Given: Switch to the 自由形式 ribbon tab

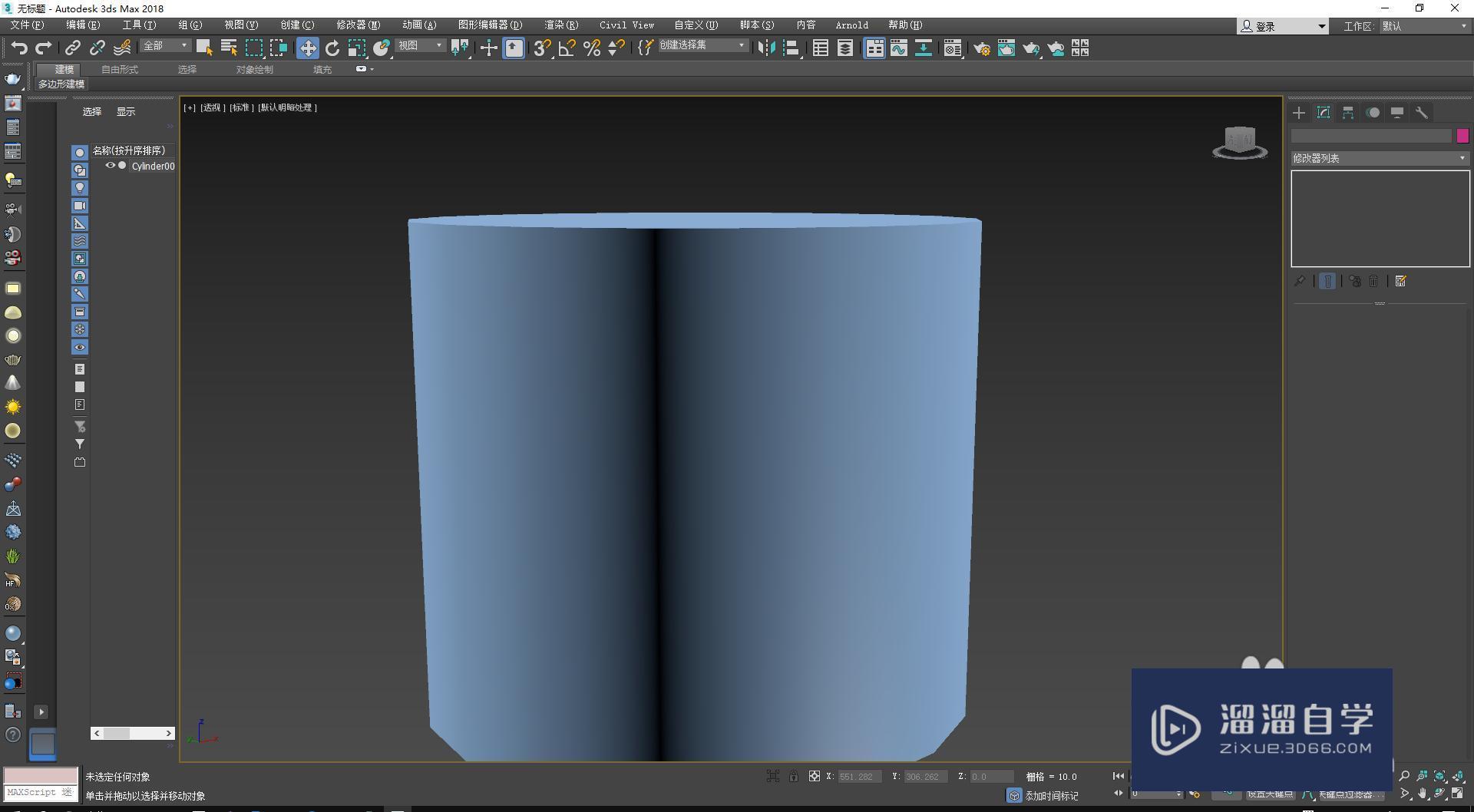Looking at the screenshot, I should coord(120,69).
